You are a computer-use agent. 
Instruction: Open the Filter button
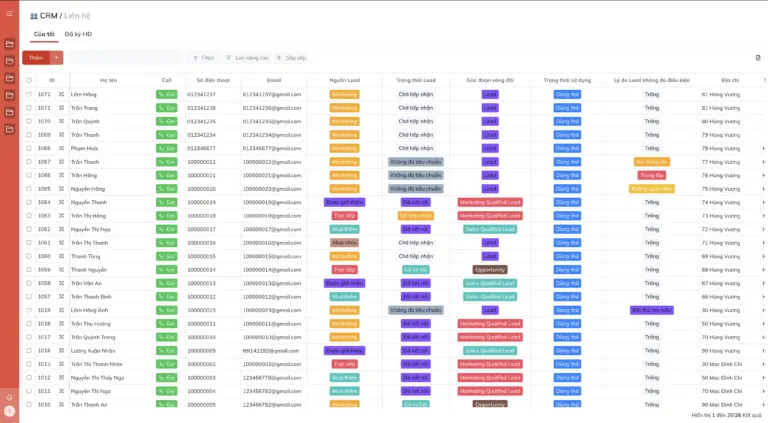[203, 58]
